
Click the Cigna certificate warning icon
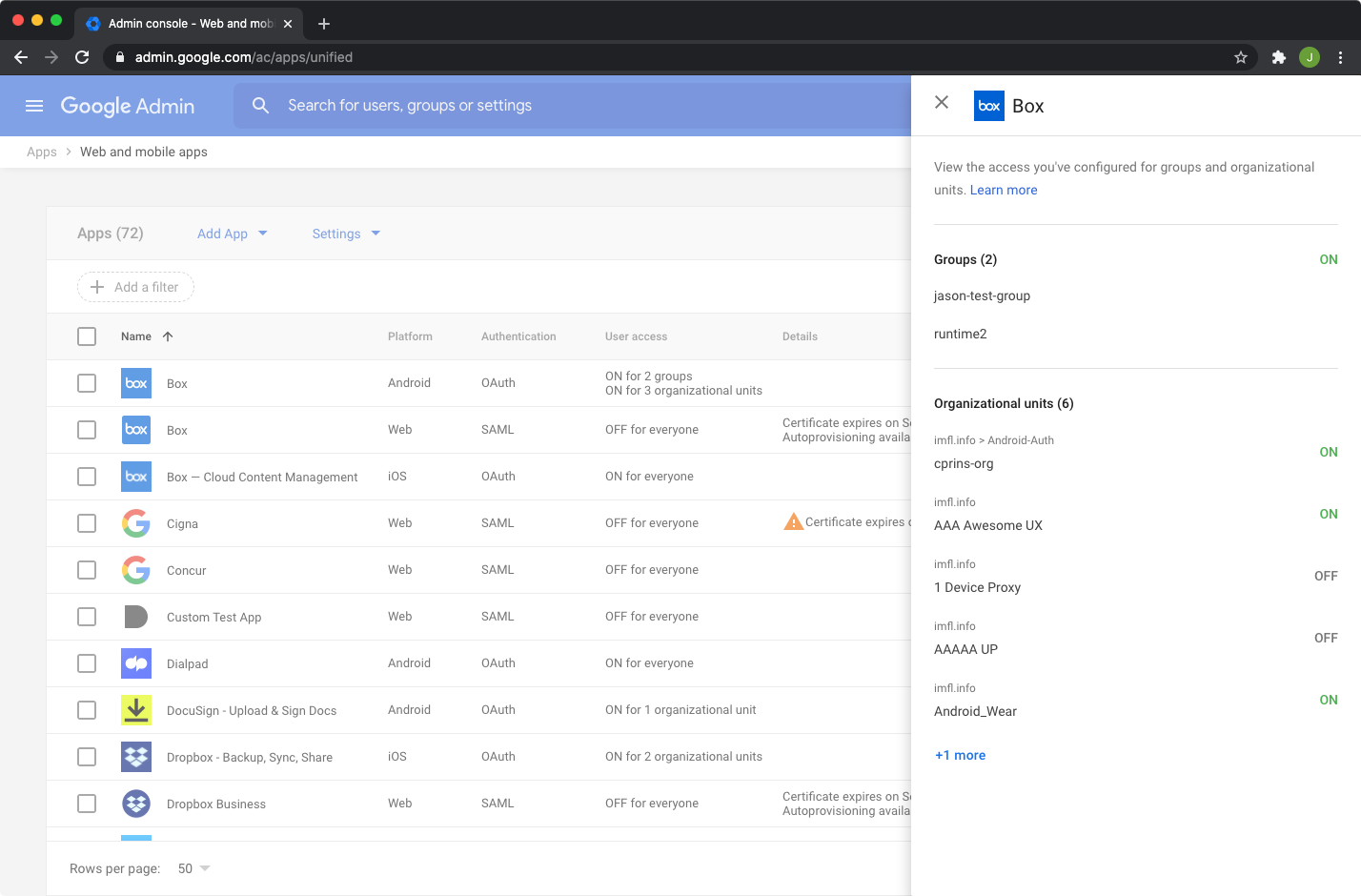click(793, 522)
